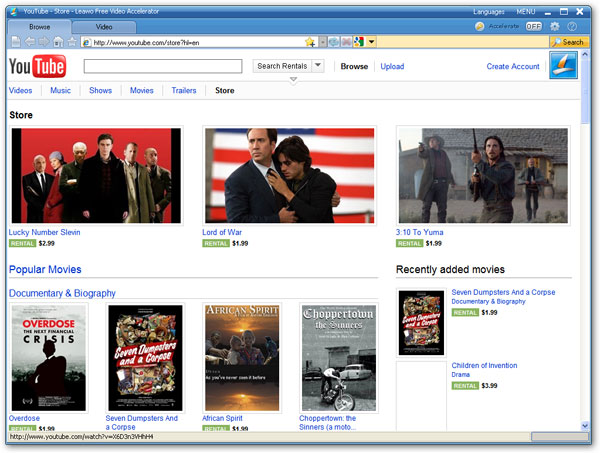Open Choppertown: the Sinners title link

click(x=328, y=422)
